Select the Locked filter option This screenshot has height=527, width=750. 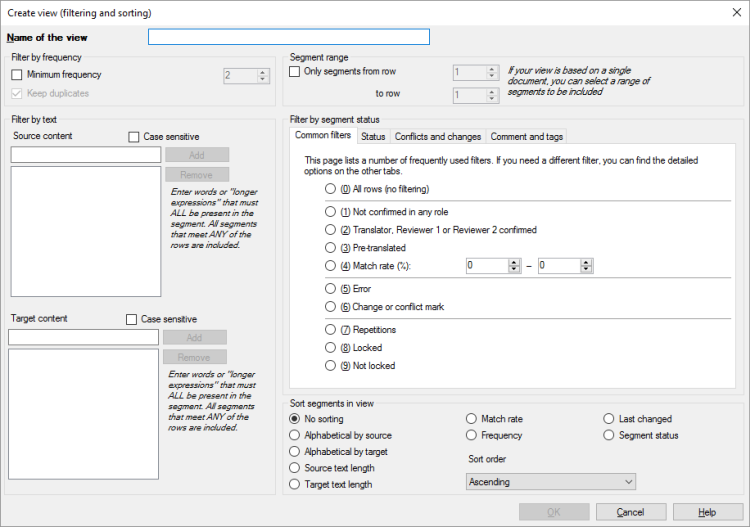coord(331,348)
